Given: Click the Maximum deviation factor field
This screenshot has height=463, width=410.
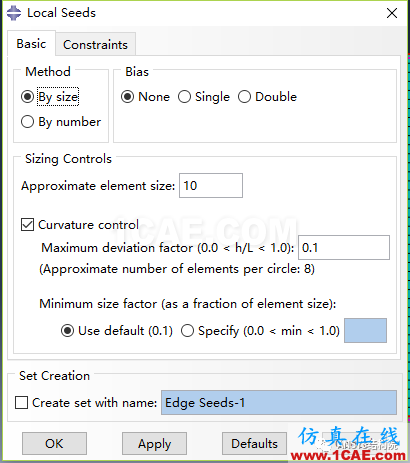Looking at the screenshot, I should click(x=344, y=248).
